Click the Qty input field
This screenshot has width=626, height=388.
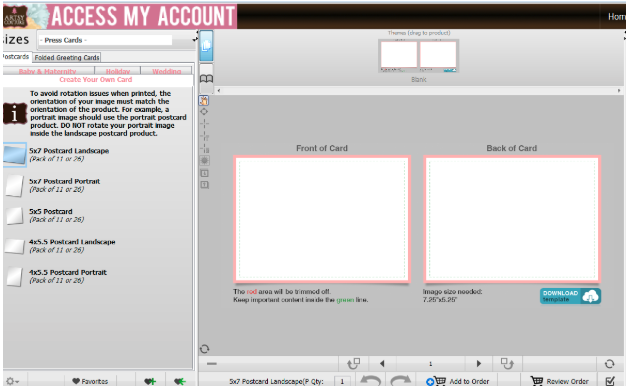(342, 381)
